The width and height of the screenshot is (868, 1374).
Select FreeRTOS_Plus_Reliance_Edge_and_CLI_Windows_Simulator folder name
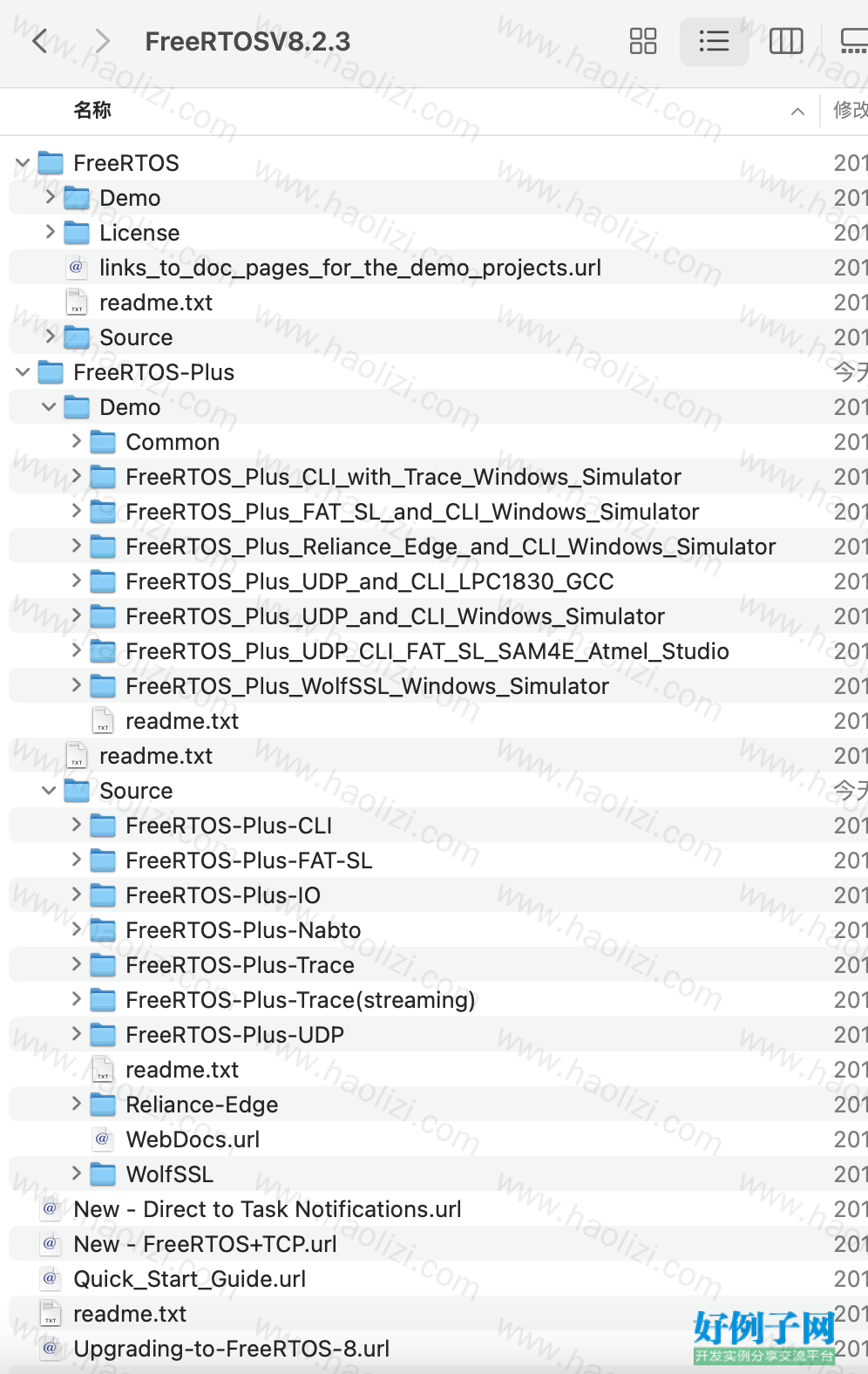[x=451, y=547]
